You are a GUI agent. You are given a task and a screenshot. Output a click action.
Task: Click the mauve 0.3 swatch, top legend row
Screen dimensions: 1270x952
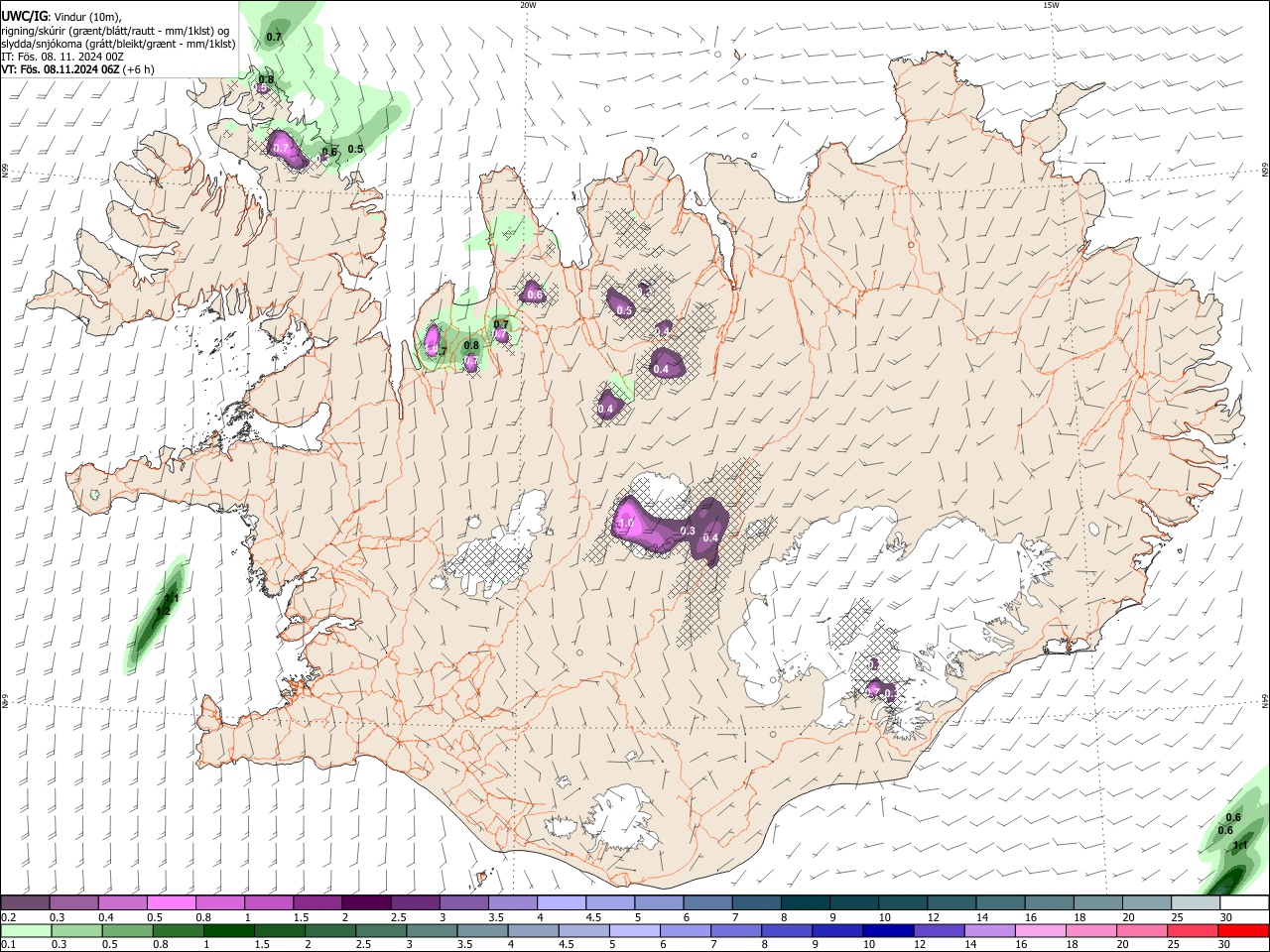click(x=73, y=903)
